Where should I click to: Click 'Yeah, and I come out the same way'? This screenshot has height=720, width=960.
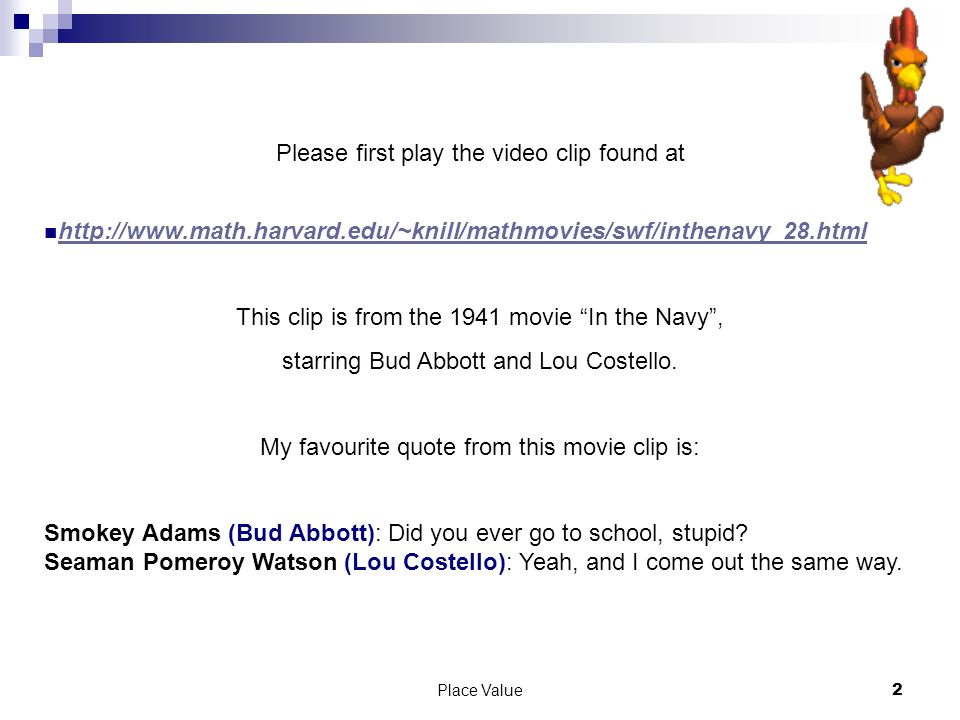click(710, 563)
